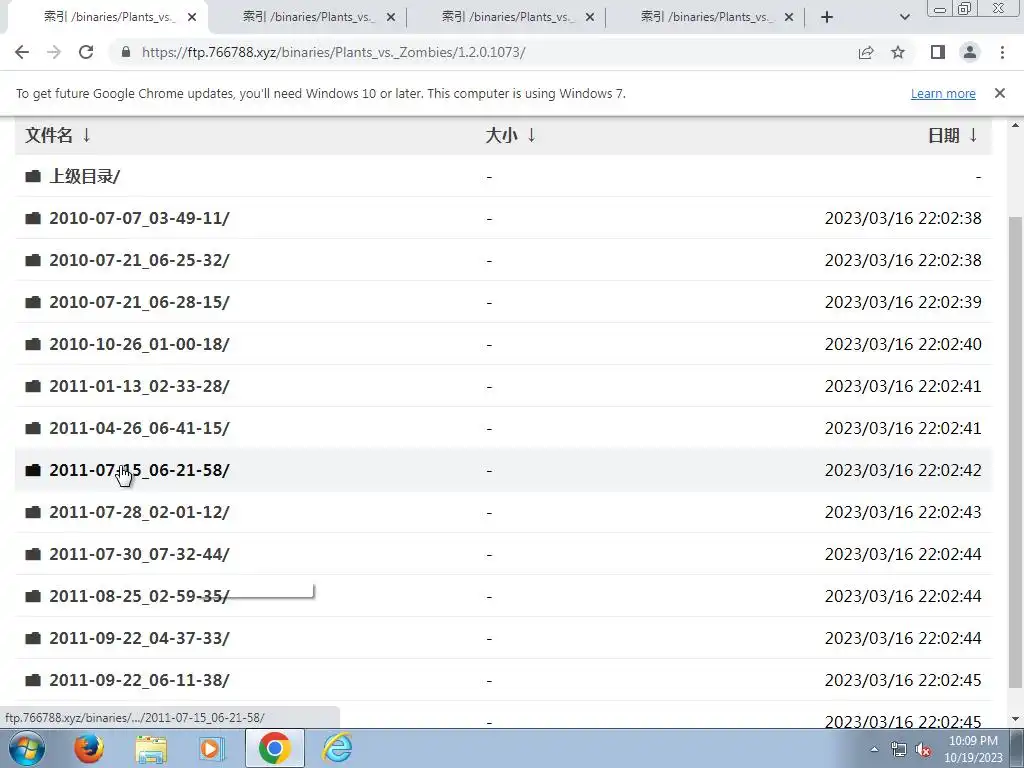Viewport: 1024px width, 768px height.
Task: Open Internet Explorer from the taskbar
Action: click(338, 748)
